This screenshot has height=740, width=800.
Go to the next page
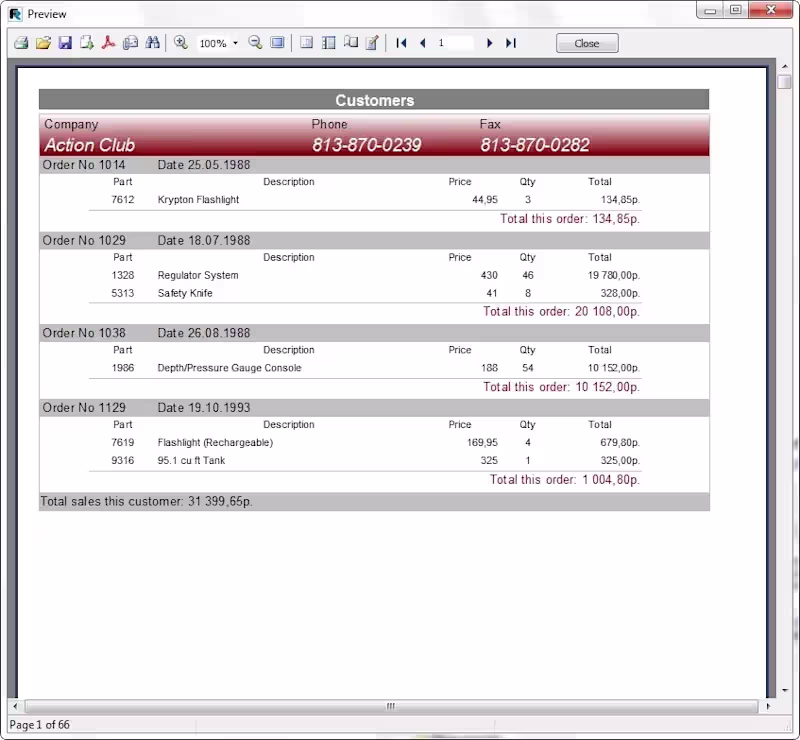coord(489,43)
